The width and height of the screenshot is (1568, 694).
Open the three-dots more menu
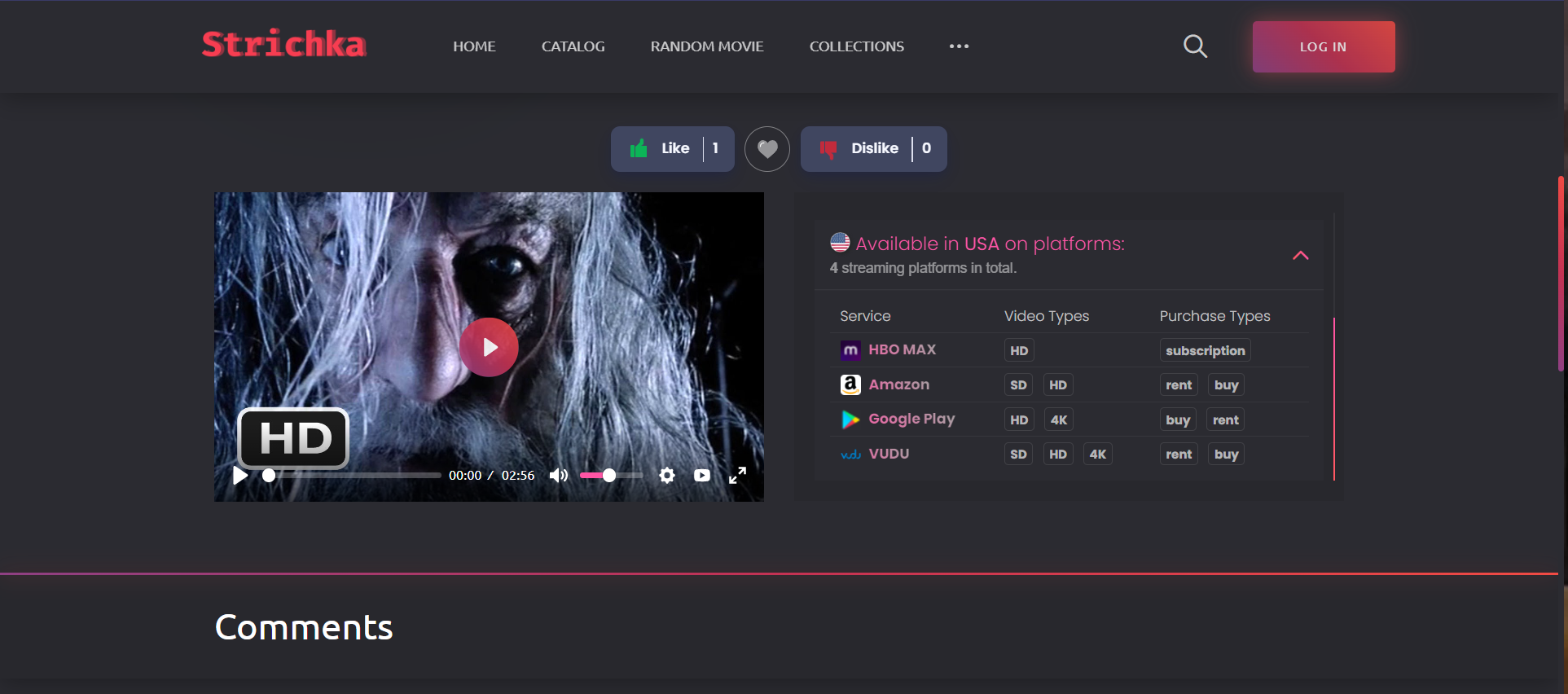click(x=959, y=46)
